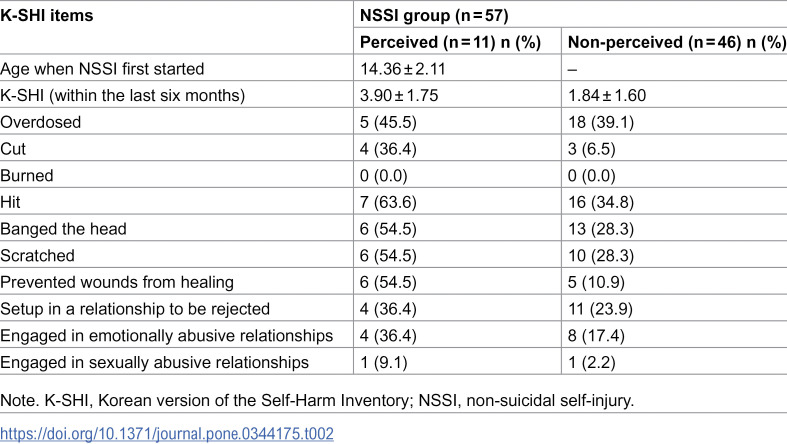Click the Cut row label

coord(13,149)
